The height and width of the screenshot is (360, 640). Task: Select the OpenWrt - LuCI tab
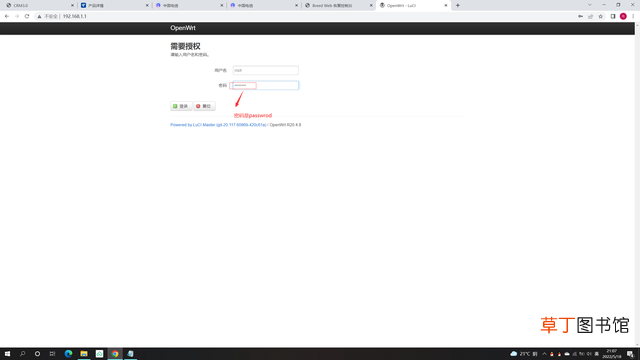point(412,5)
